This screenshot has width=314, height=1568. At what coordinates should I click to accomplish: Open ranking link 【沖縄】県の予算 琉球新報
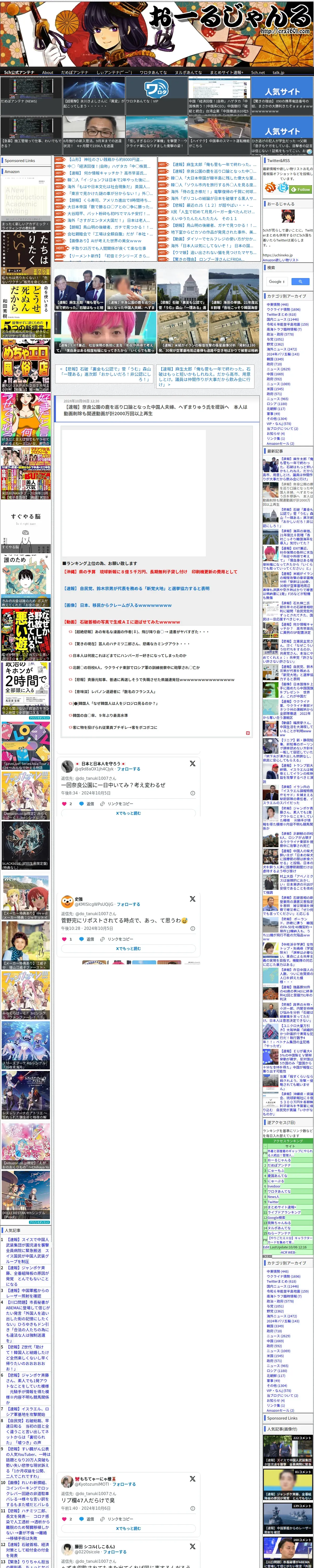pos(150,572)
